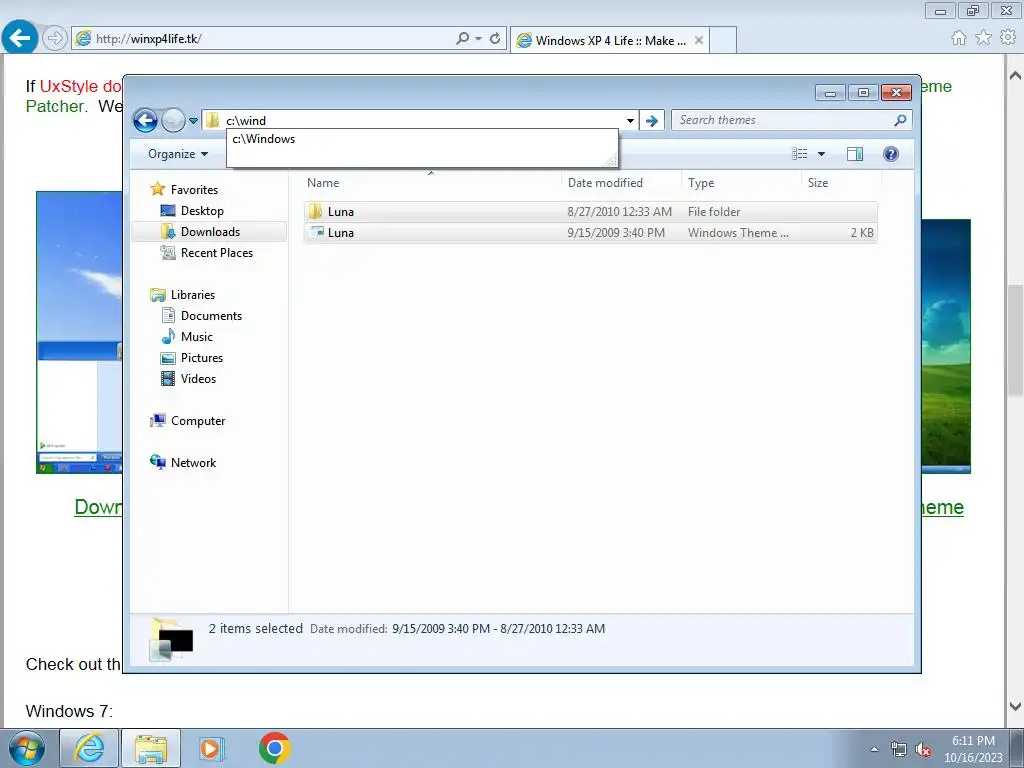Image resolution: width=1024 pixels, height=768 pixels.
Task: Close the Windows XP 4 Life browser tab
Action: click(699, 40)
